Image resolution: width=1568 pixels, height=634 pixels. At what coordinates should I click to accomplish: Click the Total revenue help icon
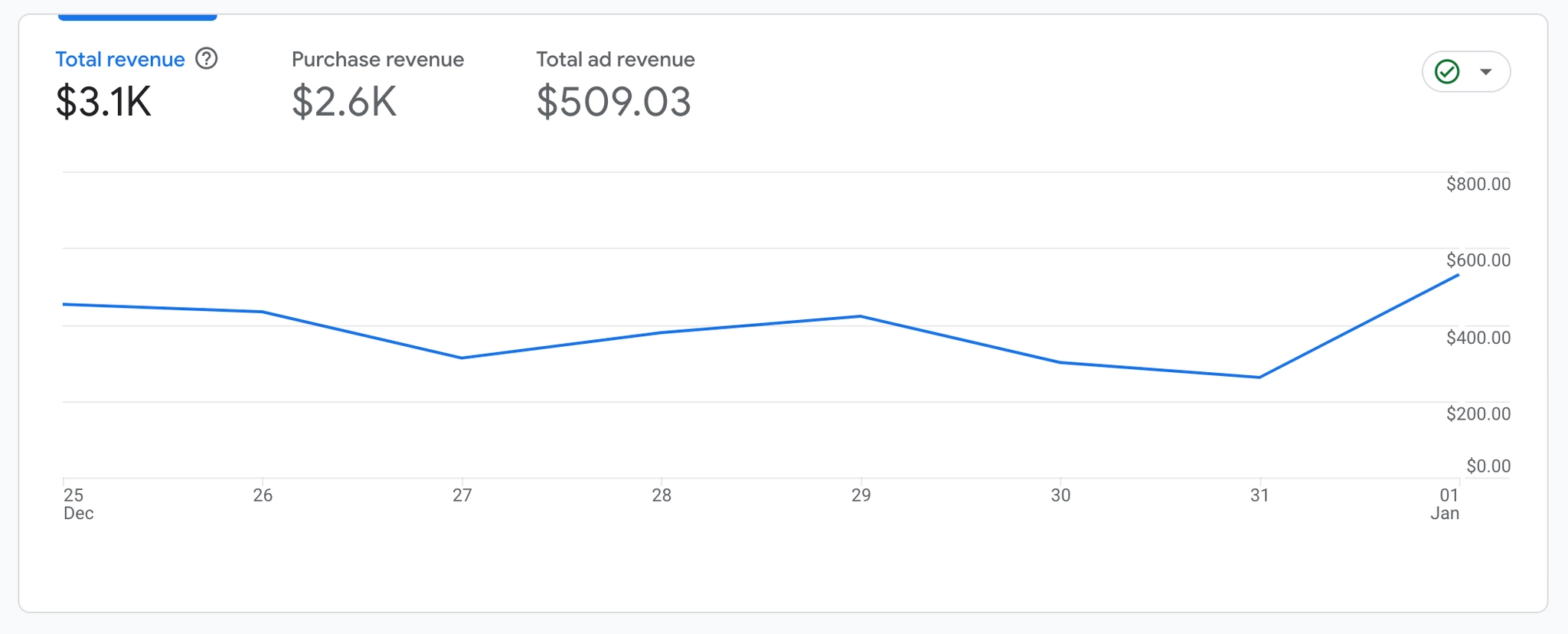pyautogui.click(x=206, y=58)
